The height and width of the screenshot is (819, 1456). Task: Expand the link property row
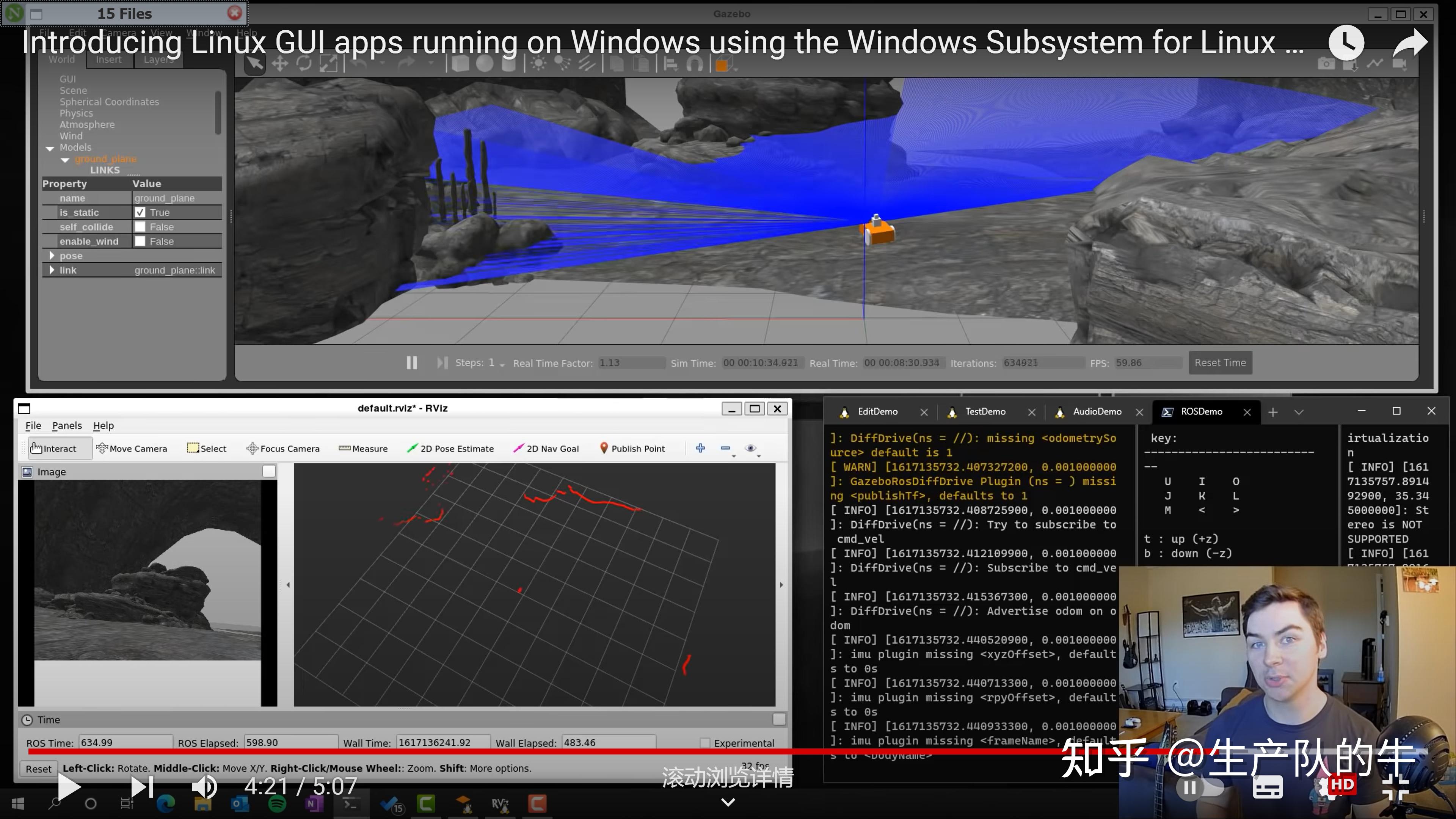[x=52, y=270]
